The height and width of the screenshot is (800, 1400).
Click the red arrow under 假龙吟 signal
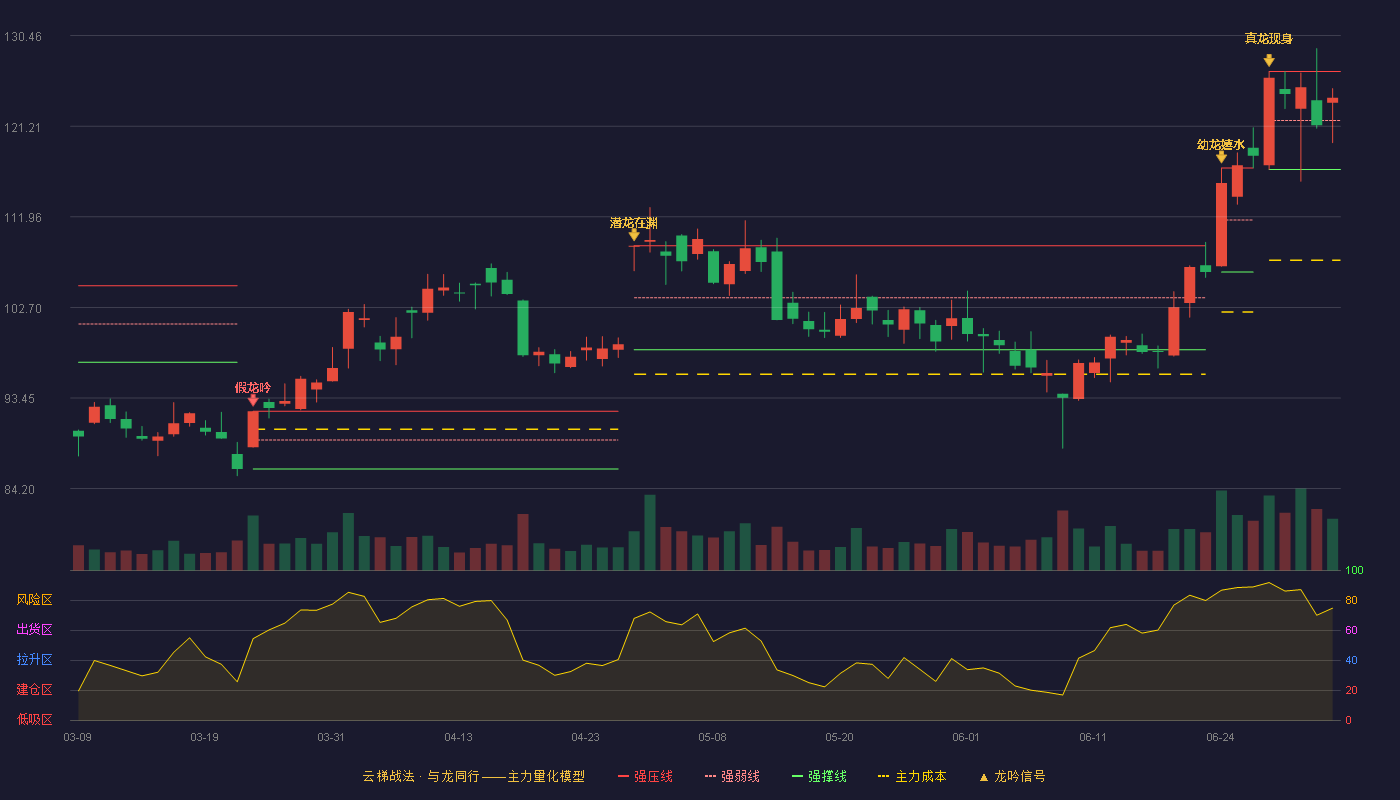click(253, 400)
